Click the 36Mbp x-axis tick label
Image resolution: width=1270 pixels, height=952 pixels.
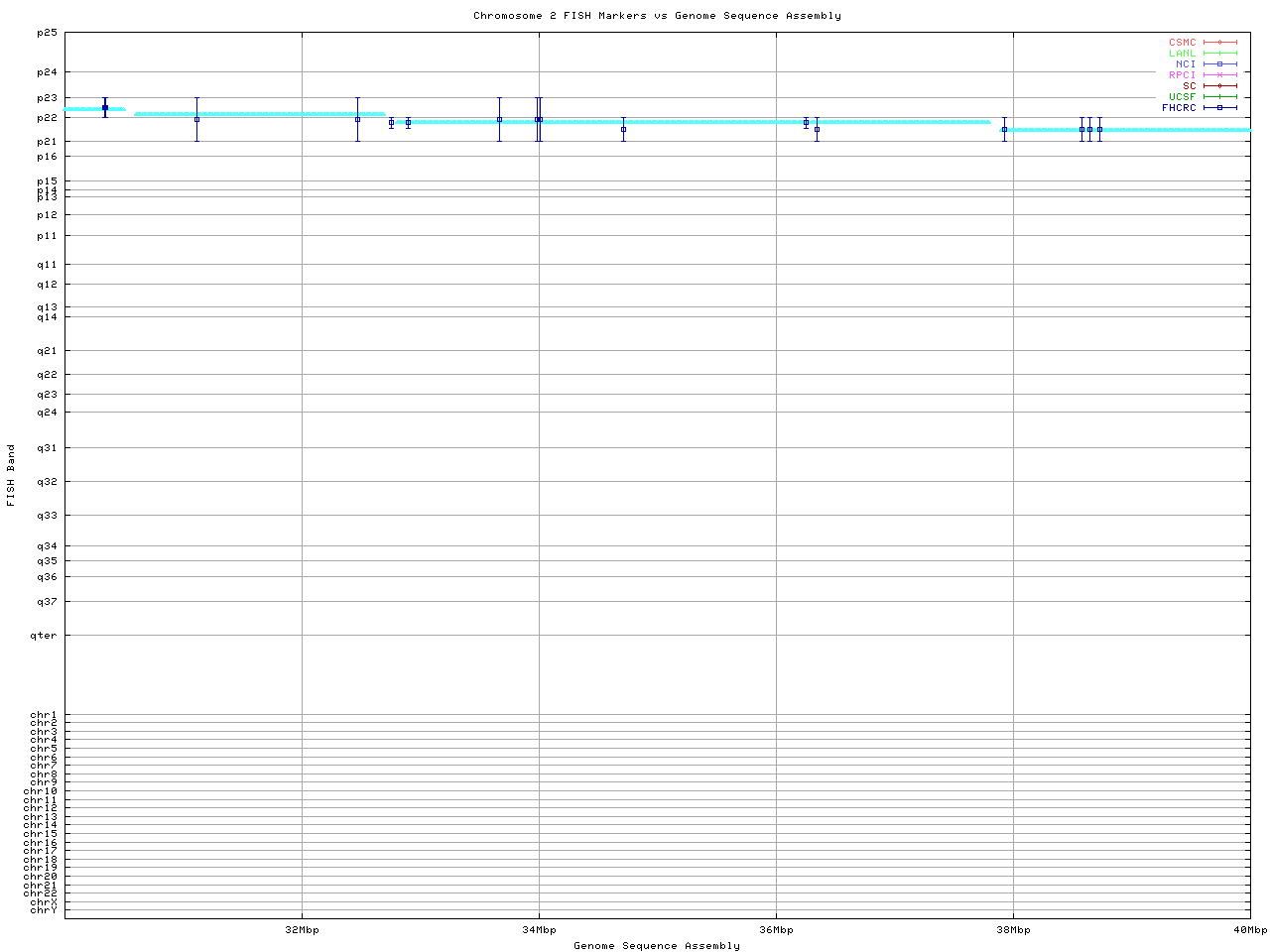(776, 930)
